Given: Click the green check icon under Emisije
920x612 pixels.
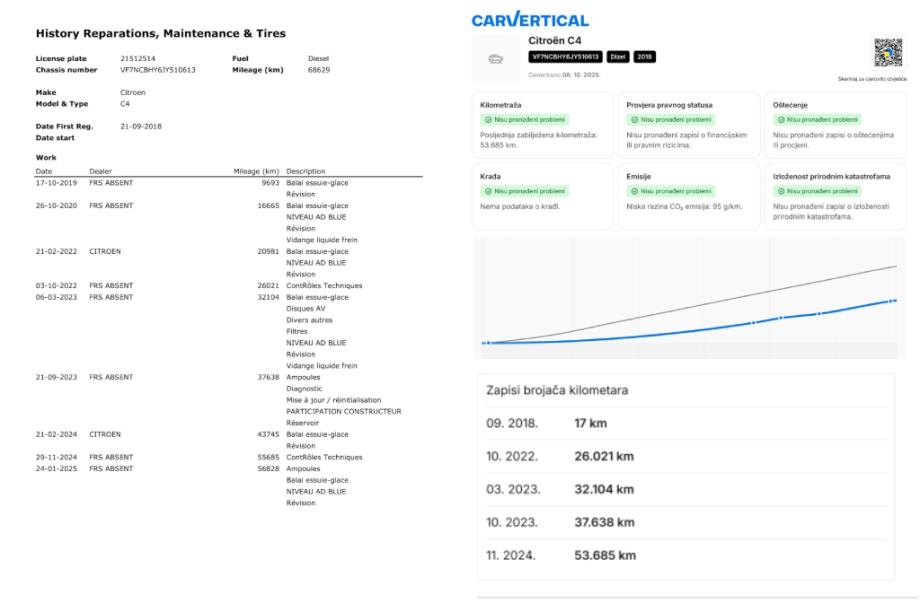Looking at the screenshot, I should pyautogui.click(x=636, y=190).
